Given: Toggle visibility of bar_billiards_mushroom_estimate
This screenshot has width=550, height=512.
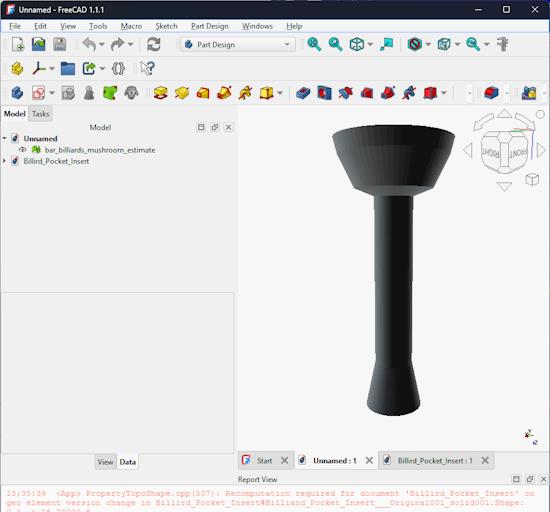Looking at the screenshot, I should click(x=22, y=150).
